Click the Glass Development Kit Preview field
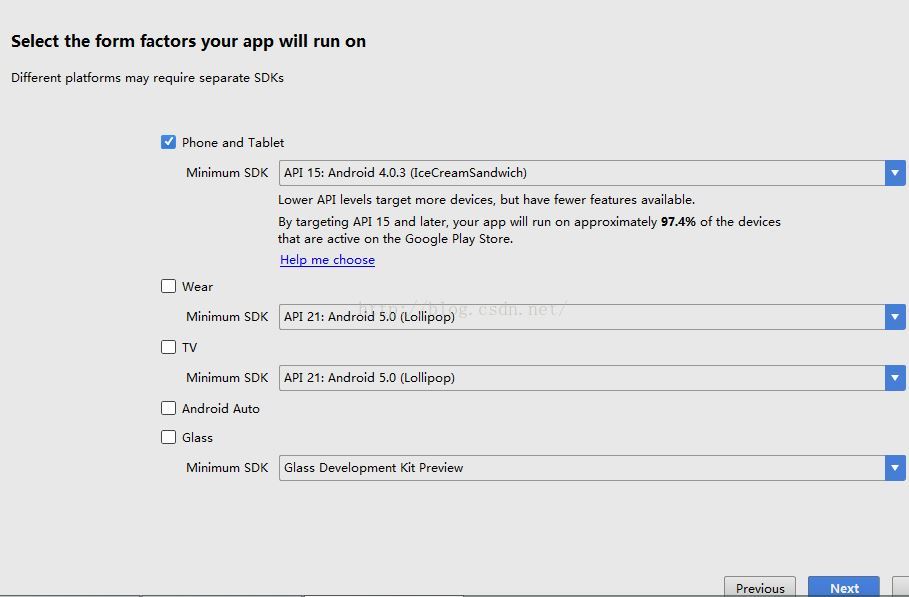The width and height of the screenshot is (909, 597). point(580,468)
